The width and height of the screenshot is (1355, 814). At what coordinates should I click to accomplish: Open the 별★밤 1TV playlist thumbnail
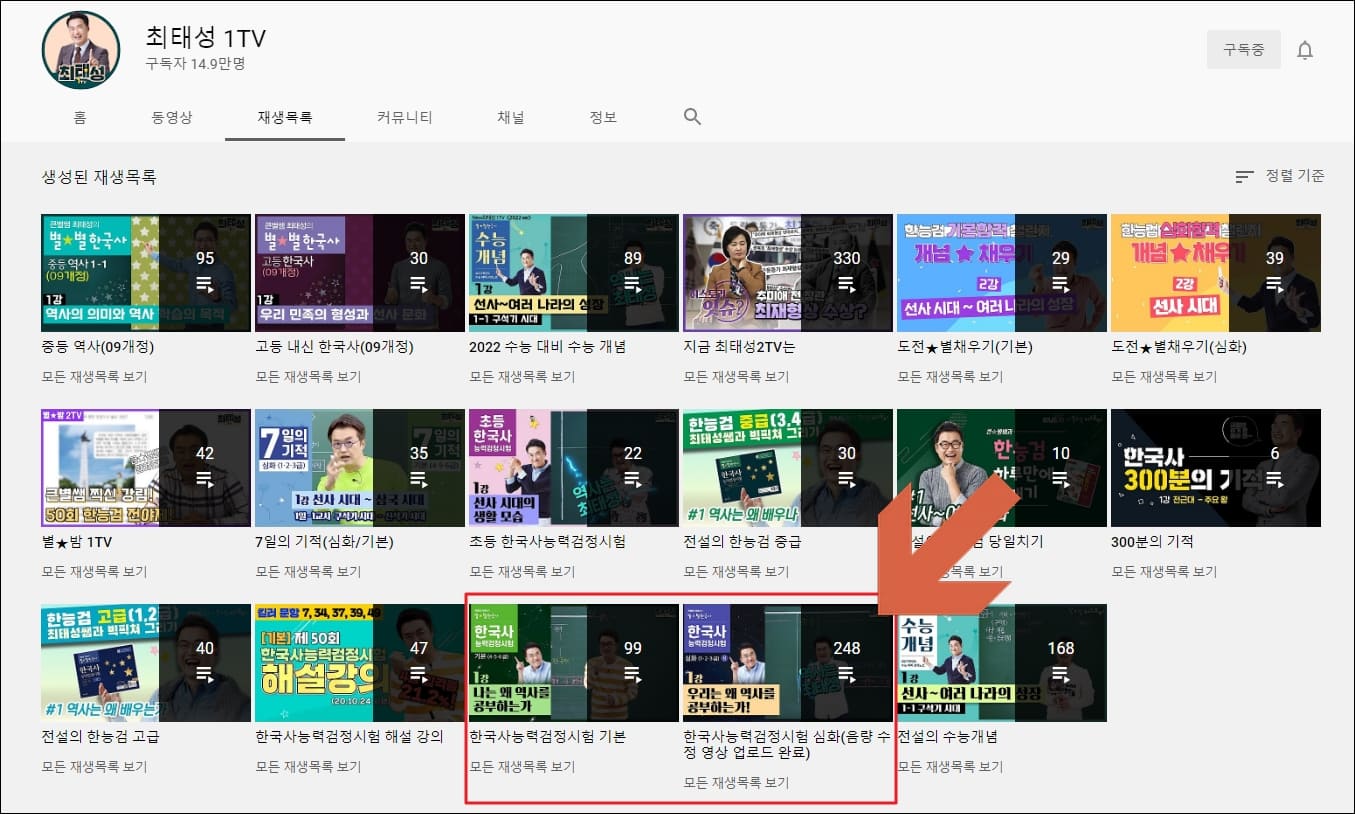tap(146, 467)
